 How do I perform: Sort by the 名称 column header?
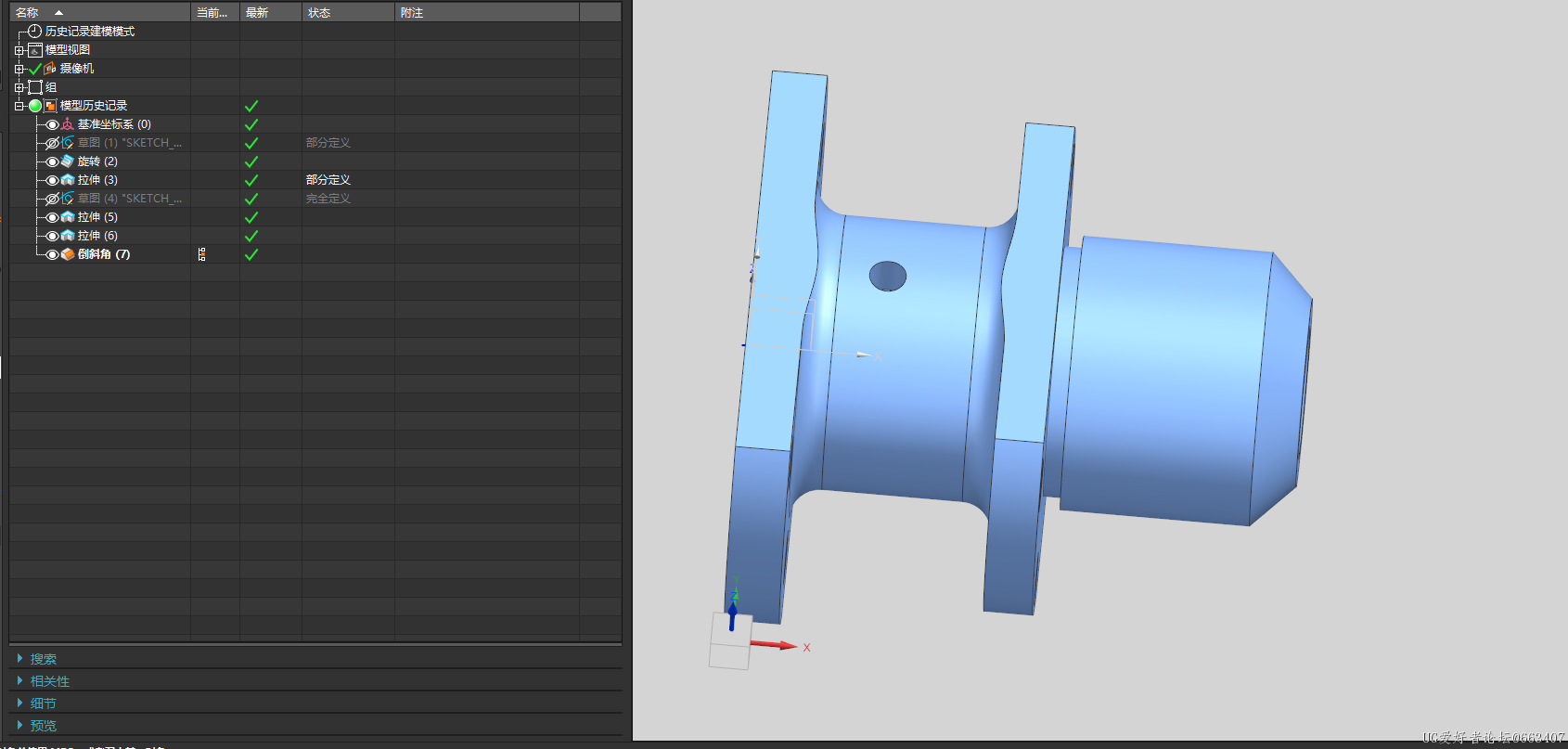click(x=28, y=13)
